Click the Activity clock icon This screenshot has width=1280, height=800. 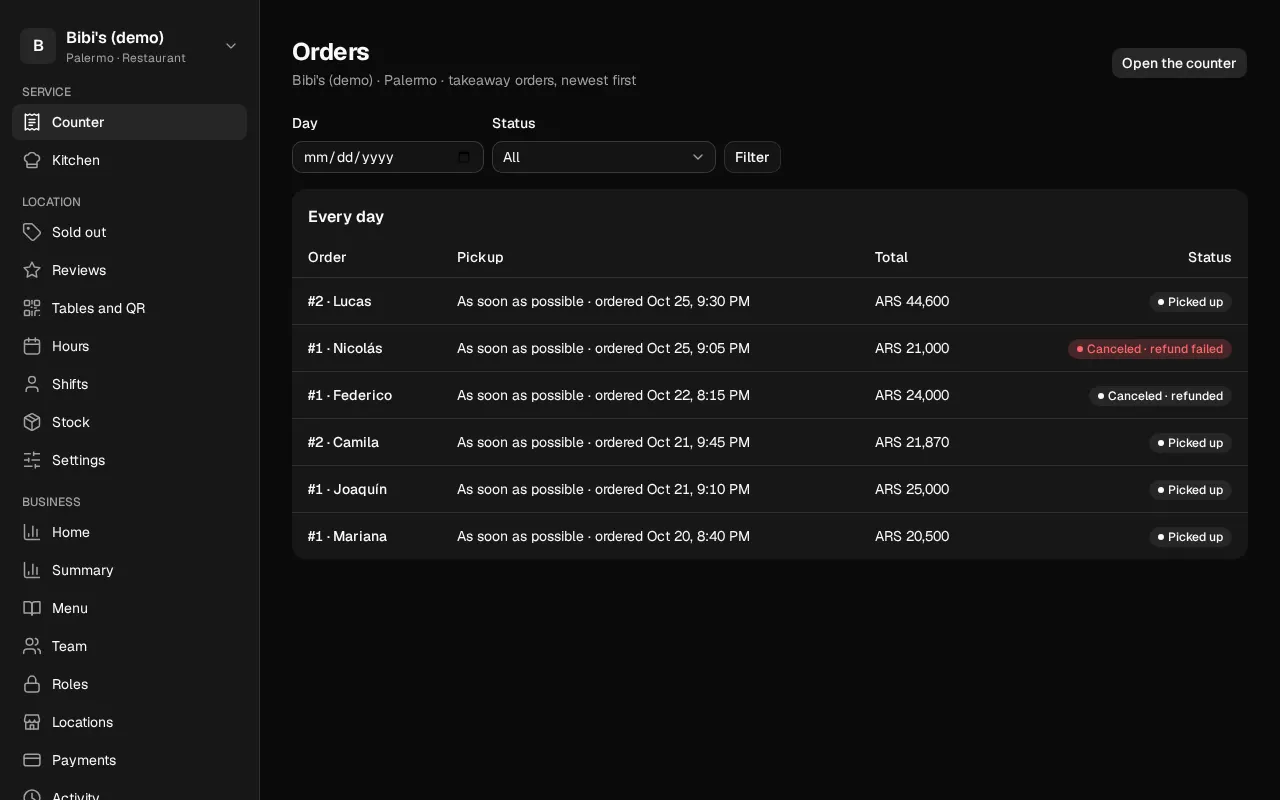pos(32,796)
